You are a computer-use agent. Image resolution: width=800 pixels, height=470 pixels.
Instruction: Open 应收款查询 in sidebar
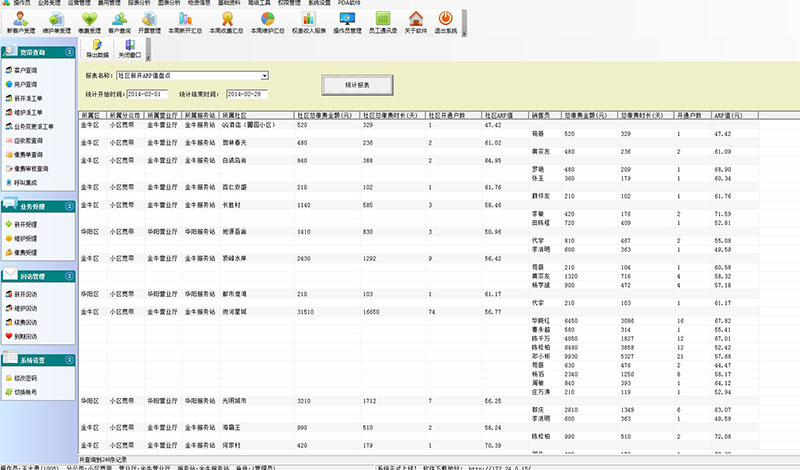click(23, 140)
